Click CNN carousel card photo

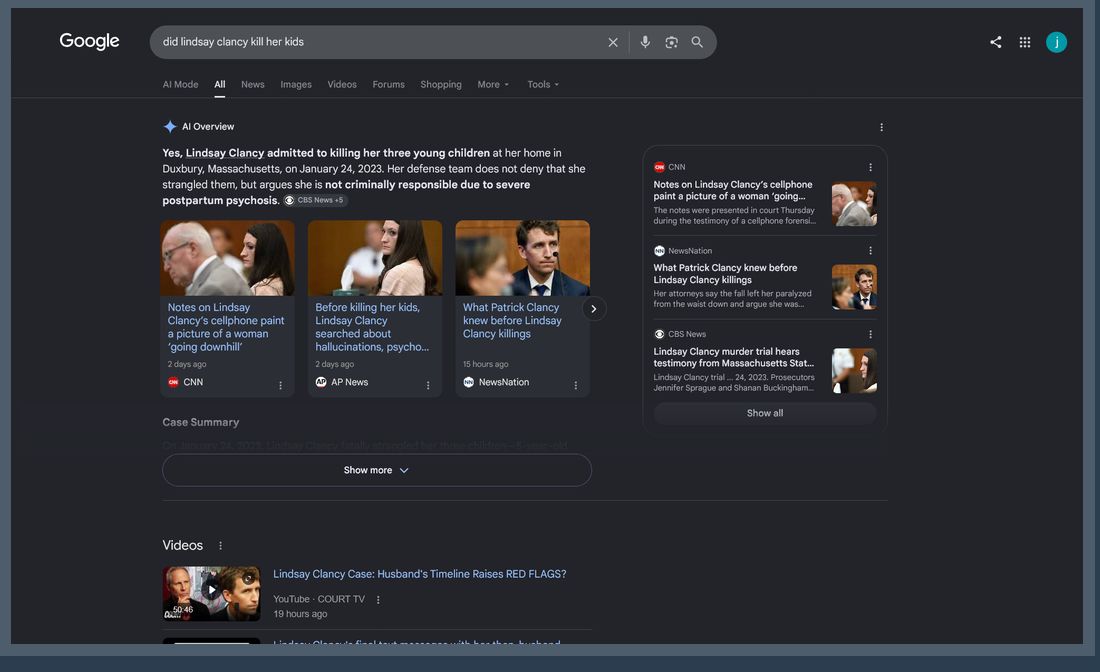pos(227,257)
